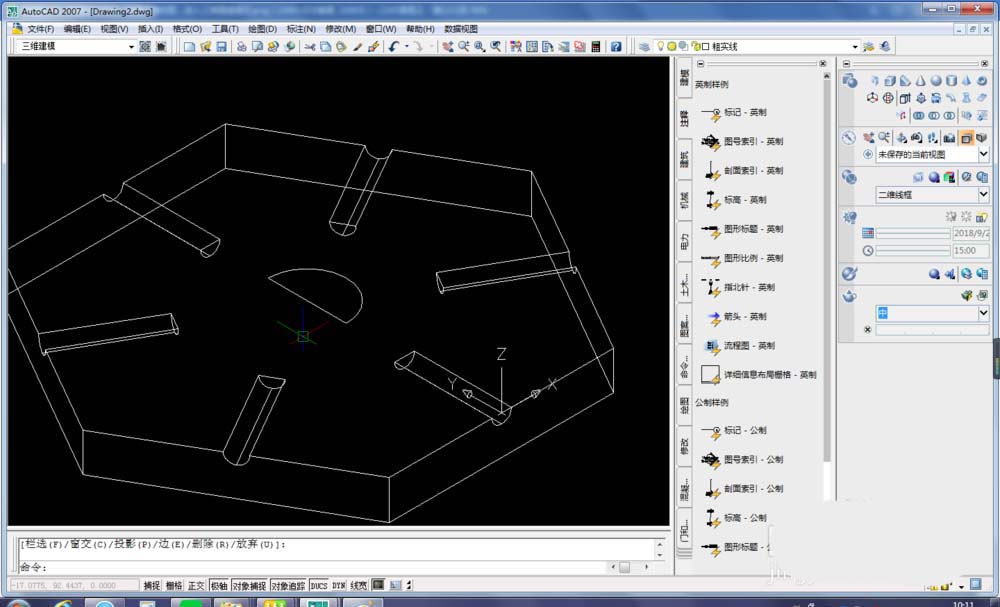Click the 2018/9/2 date field
This screenshot has height=607, width=1000.
971,233
